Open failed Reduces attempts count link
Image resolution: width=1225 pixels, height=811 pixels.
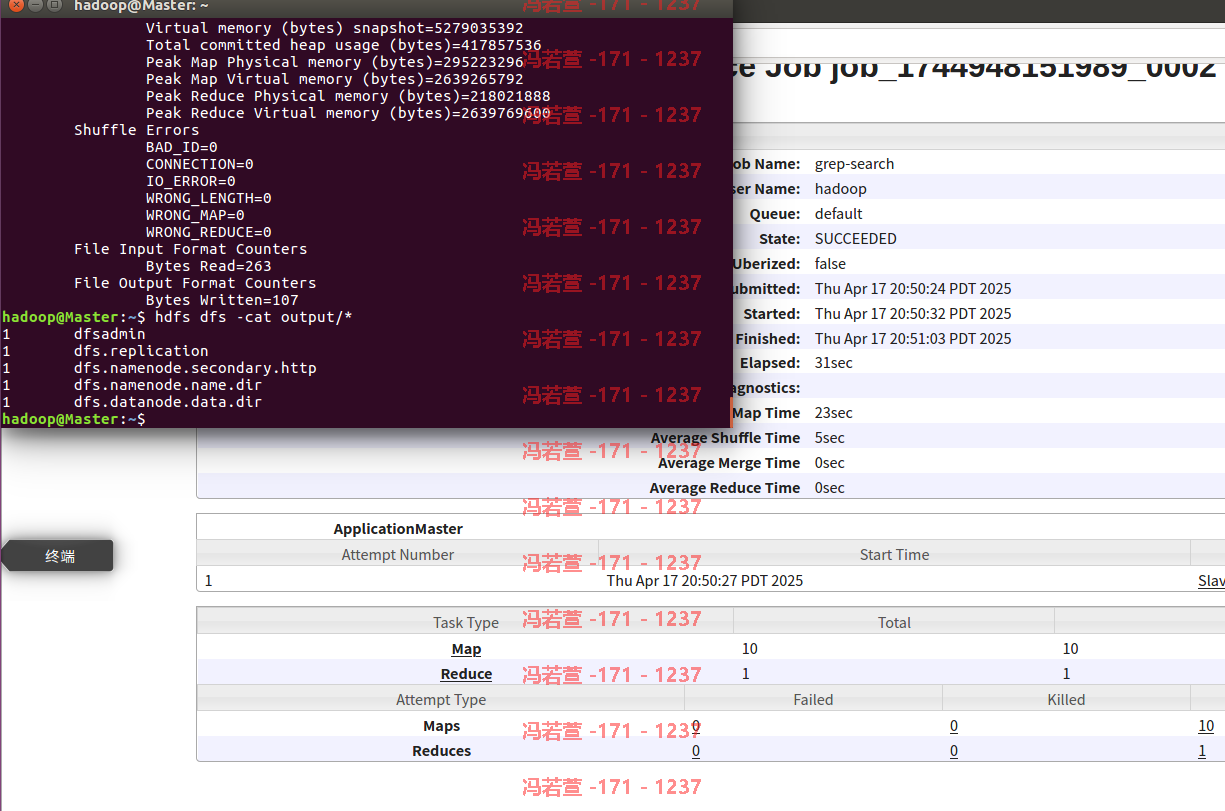[696, 751]
